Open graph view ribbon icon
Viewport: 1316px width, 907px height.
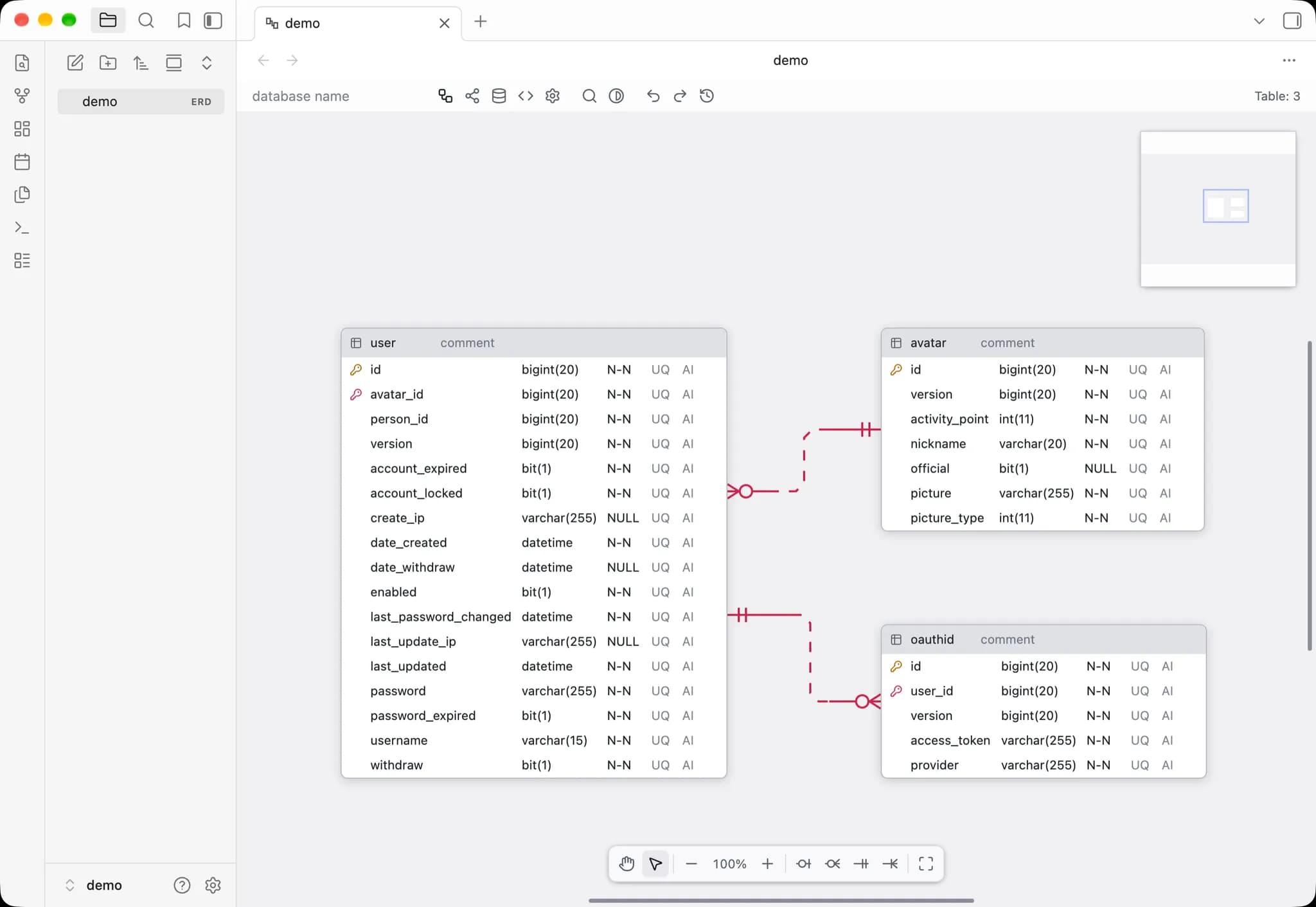(x=22, y=96)
